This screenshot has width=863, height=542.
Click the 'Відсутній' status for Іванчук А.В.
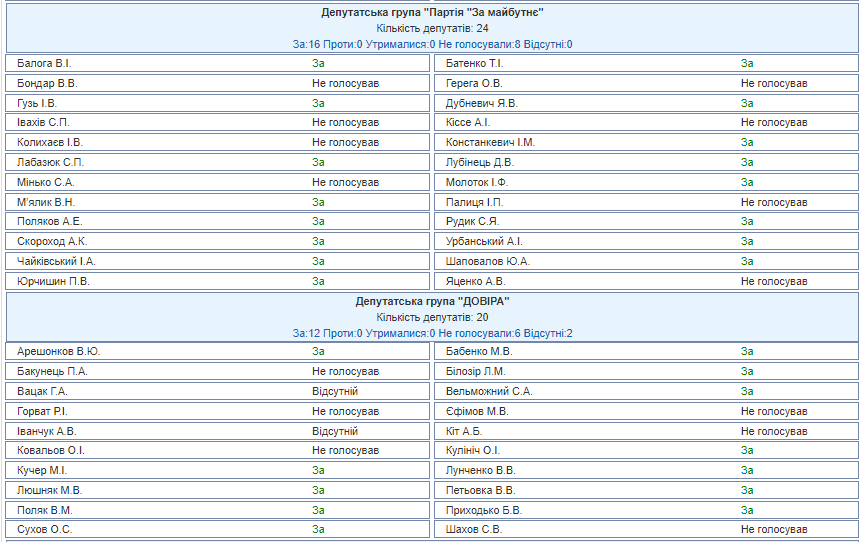tap(334, 431)
